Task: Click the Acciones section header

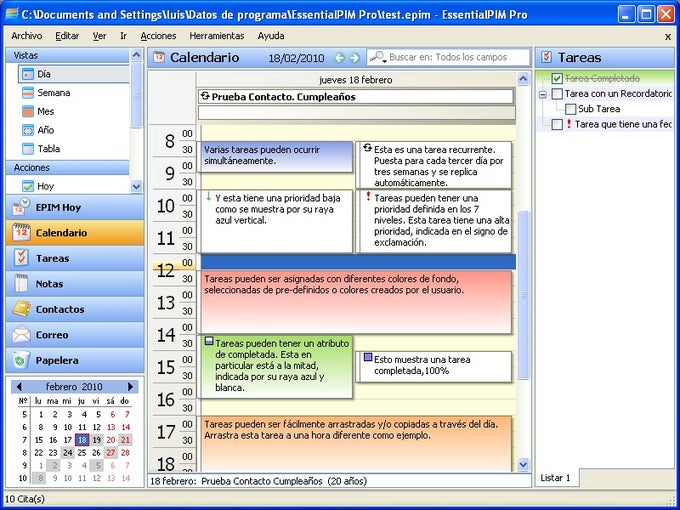Action: click(67, 168)
